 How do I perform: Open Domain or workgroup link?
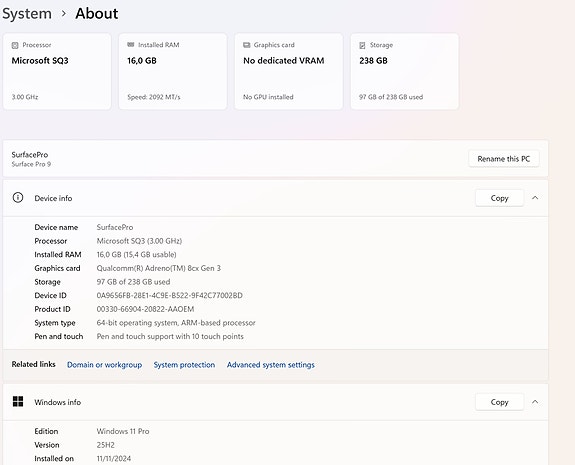coord(104,365)
